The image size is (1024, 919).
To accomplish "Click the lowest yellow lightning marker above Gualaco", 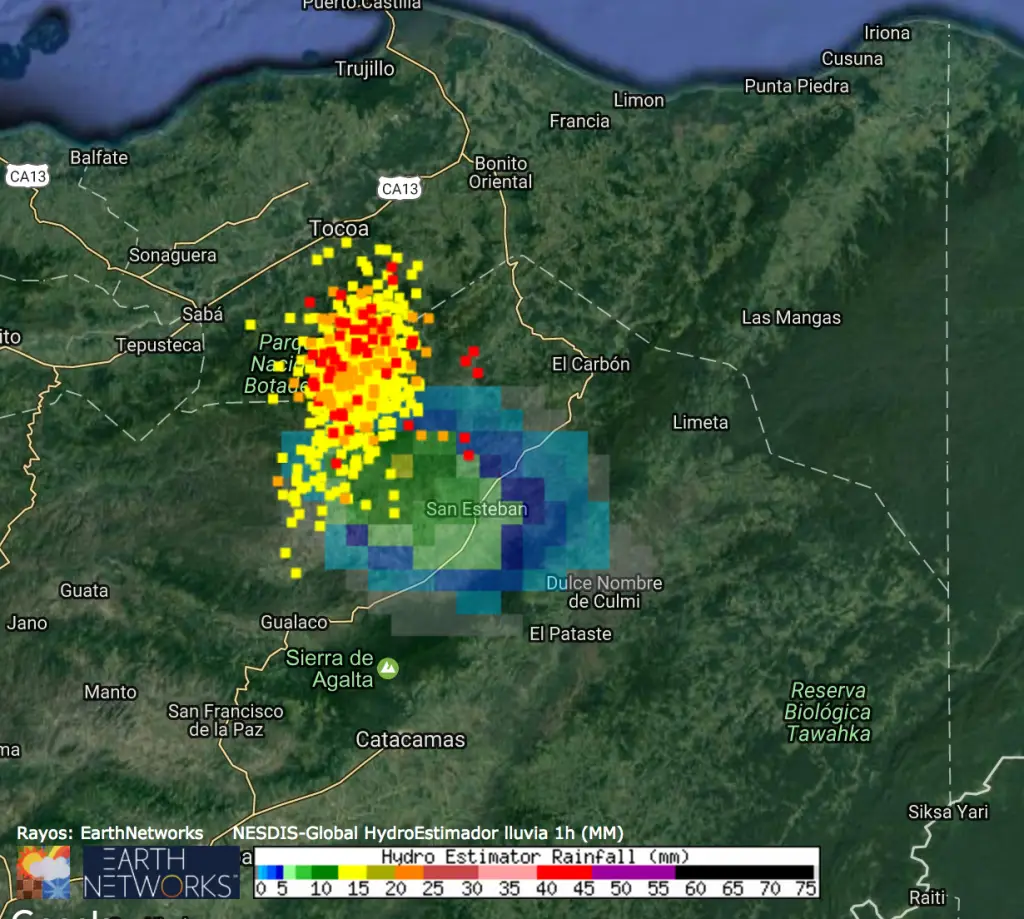I will (296, 572).
